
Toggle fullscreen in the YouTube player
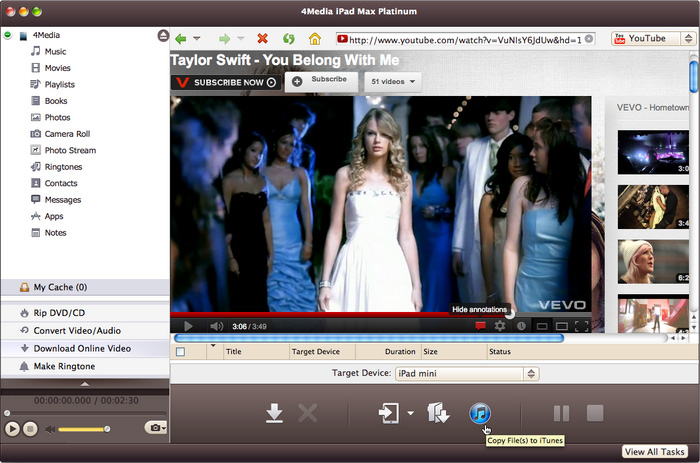[x=581, y=325]
